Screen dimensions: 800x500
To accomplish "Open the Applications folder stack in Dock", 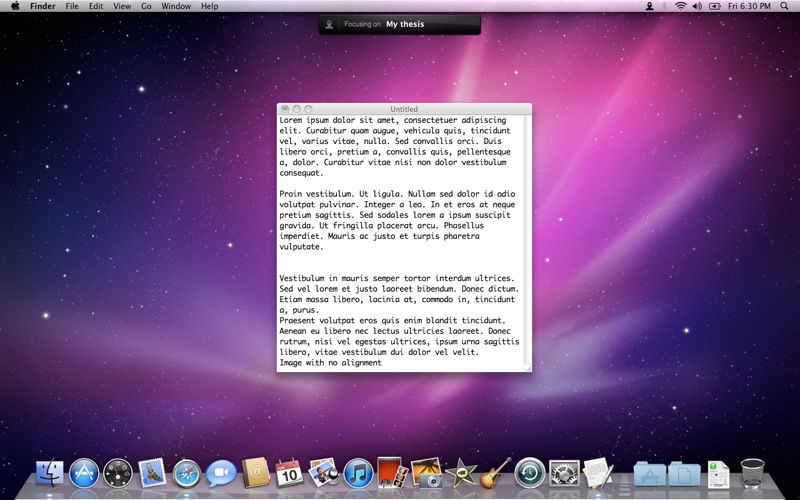I will (x=649, y=474).
